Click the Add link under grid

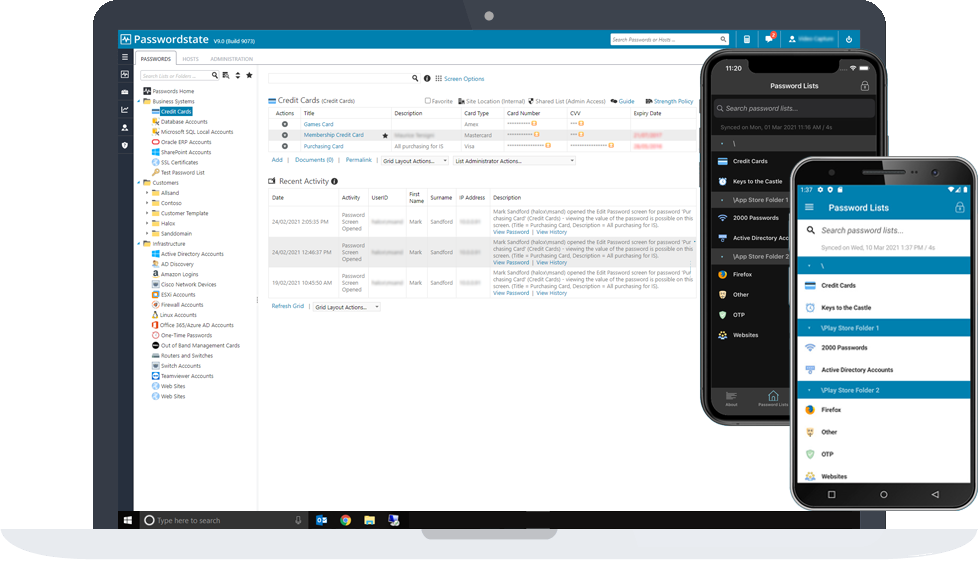277,160
